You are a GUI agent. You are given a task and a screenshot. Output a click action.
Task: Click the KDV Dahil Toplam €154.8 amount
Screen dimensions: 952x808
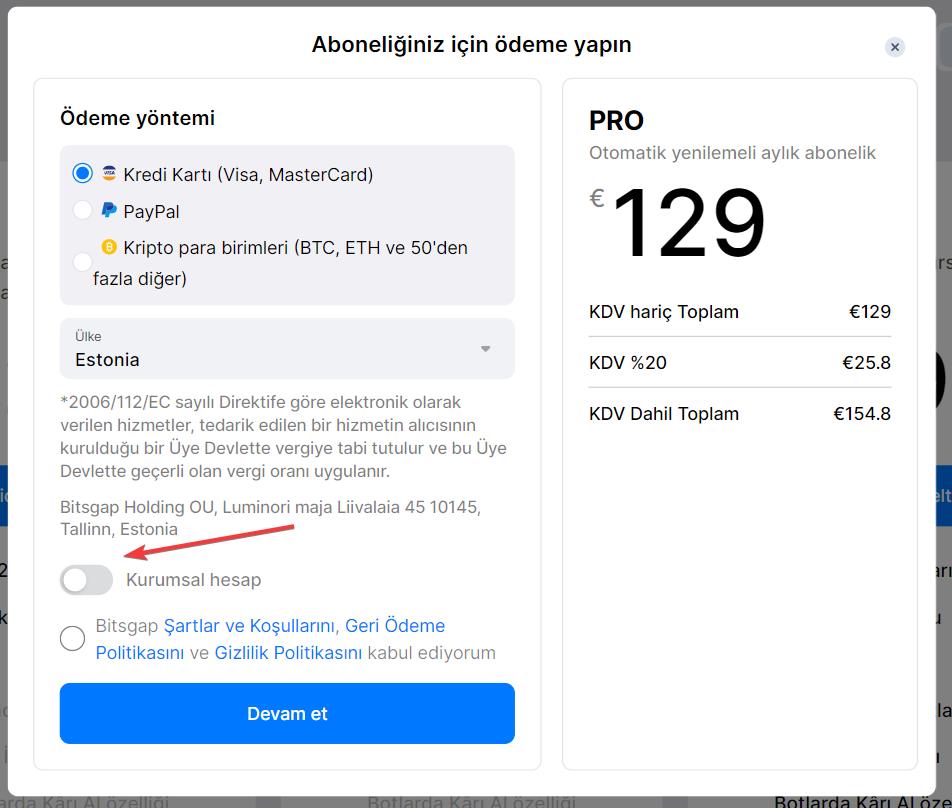click(861, 414)
